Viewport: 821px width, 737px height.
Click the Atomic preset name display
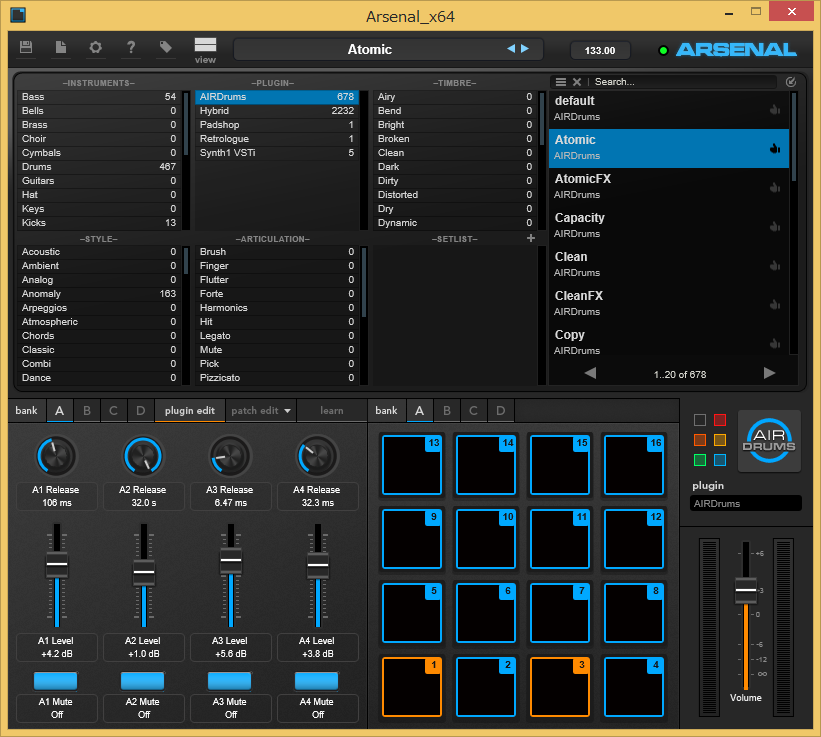370,49
